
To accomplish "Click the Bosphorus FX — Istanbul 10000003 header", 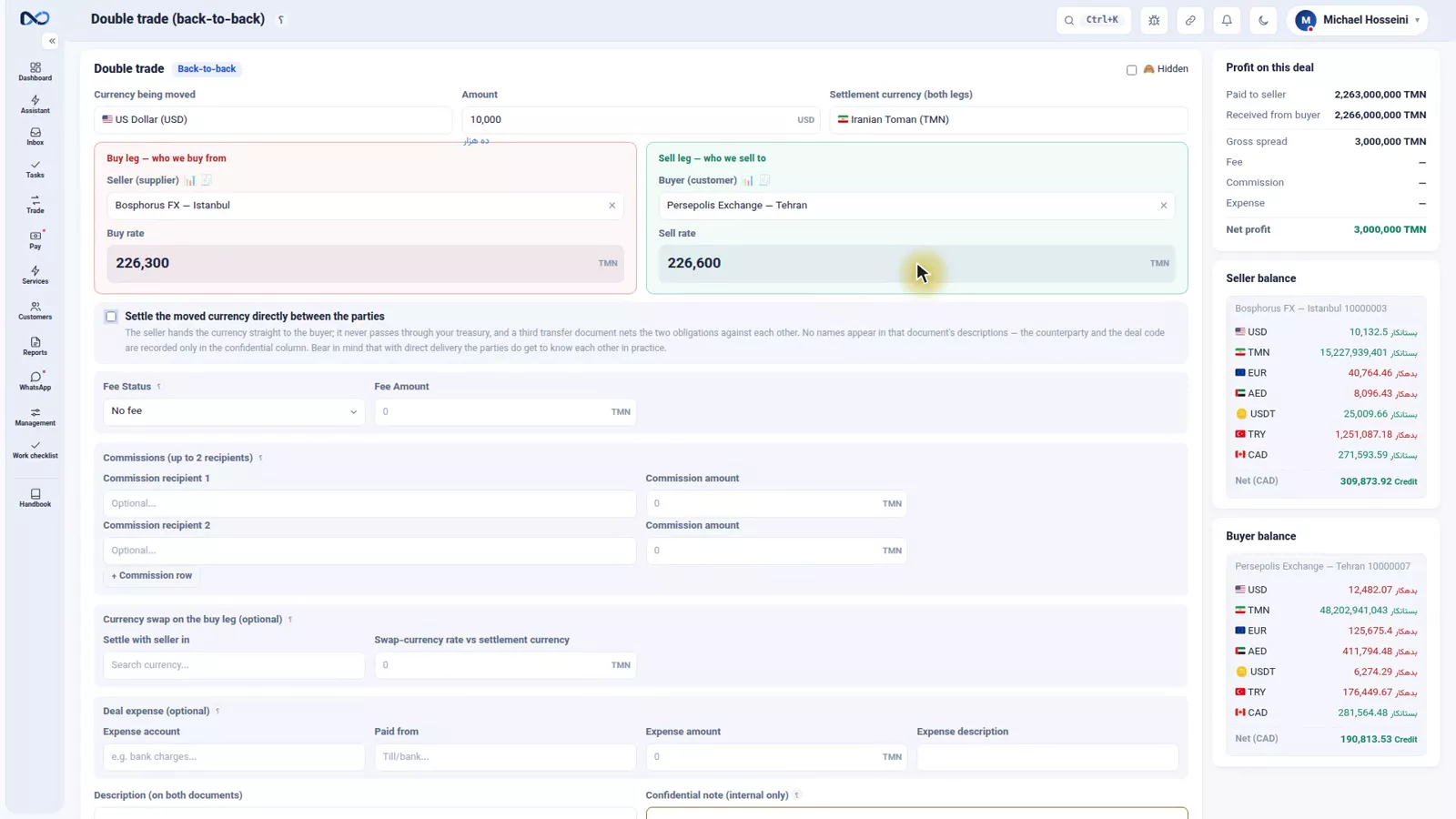I will (x=1310, y=308).
